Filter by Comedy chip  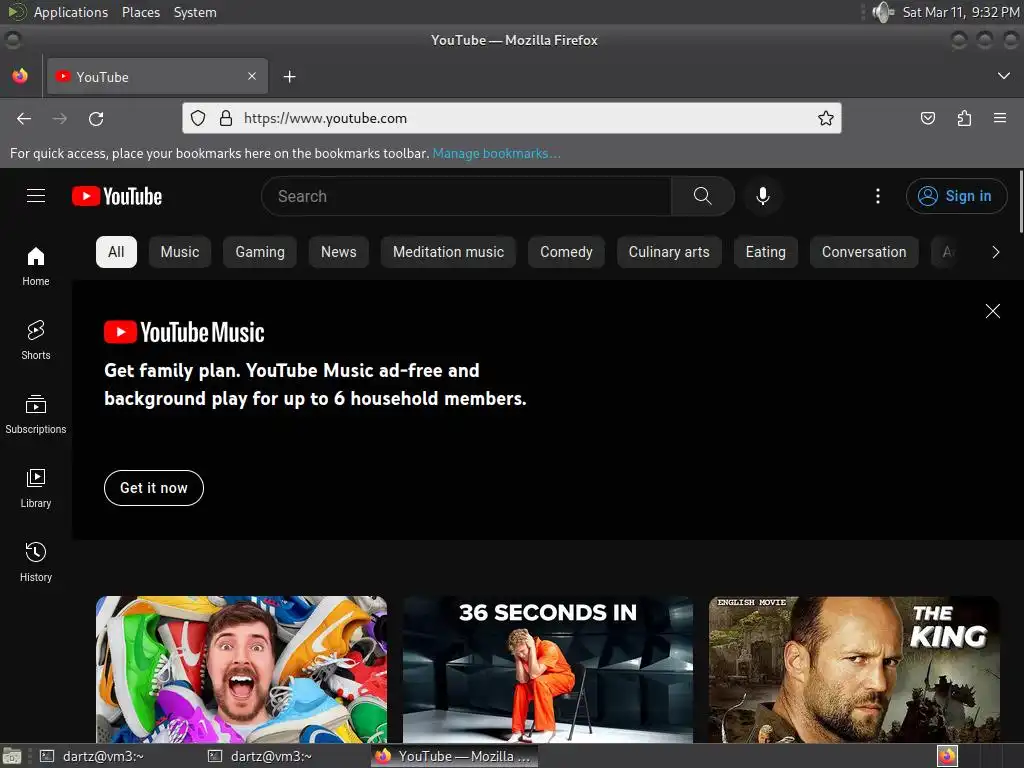[x=566, y=252]
